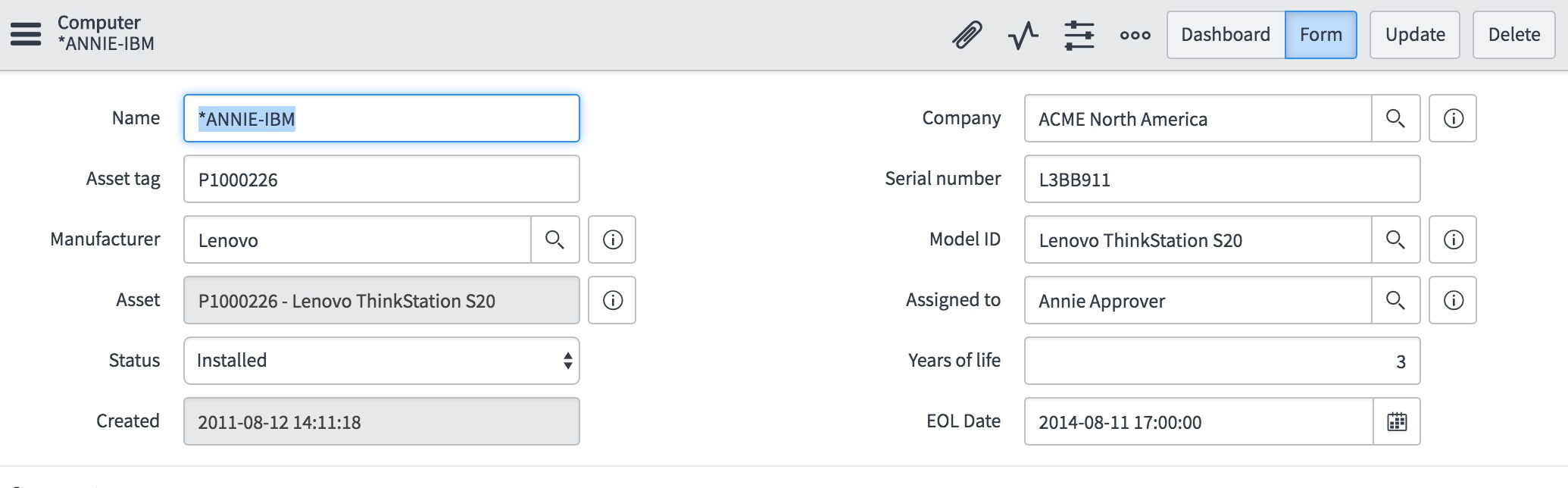Click the Delete button

point(1514,35)
